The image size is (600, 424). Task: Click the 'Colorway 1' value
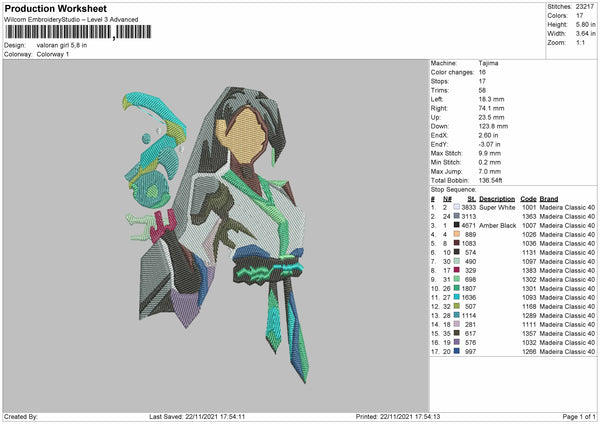pyautogui.click(x=53, y=54)
